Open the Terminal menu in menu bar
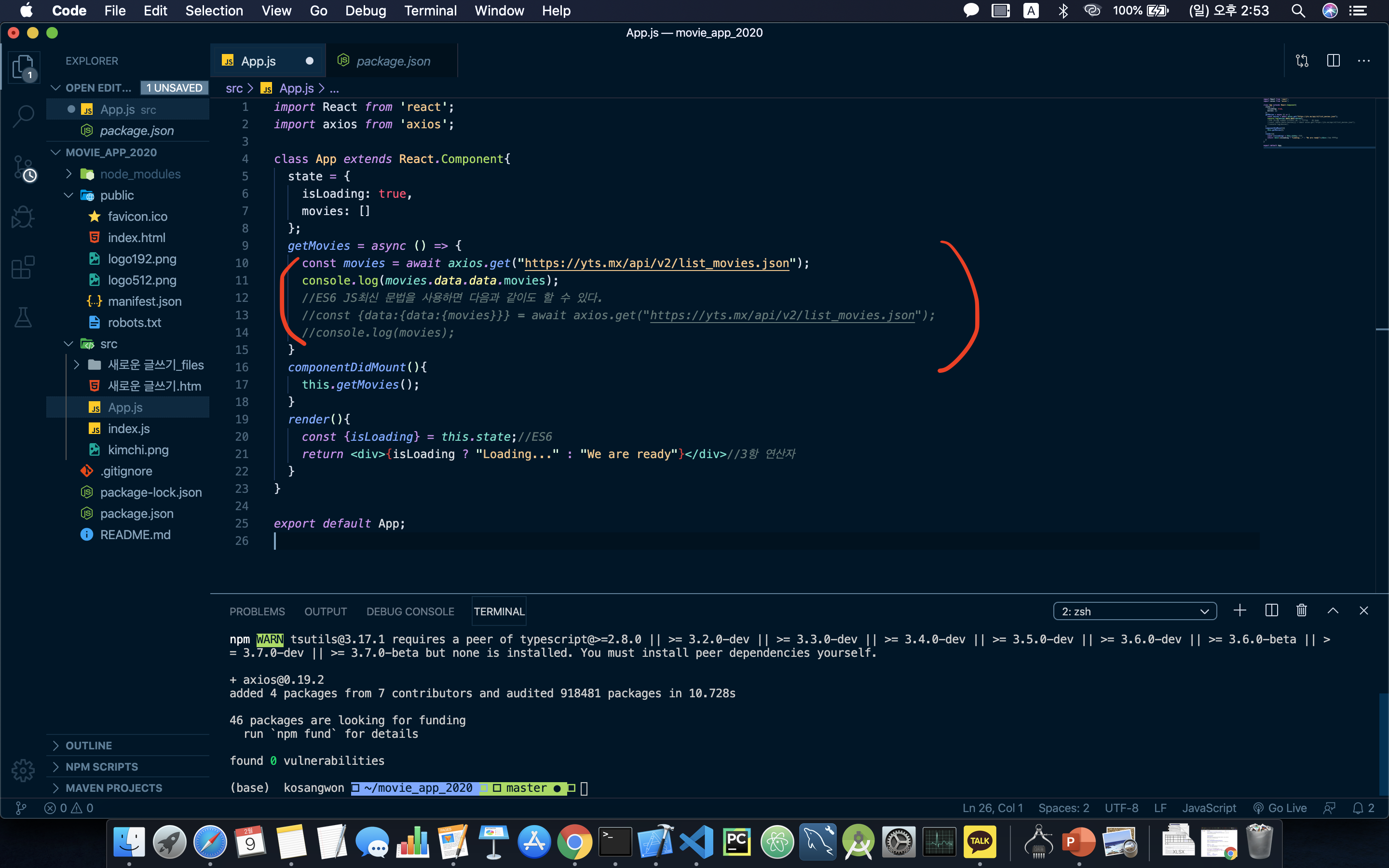1389x868 pixels. (x=430, y=10)
